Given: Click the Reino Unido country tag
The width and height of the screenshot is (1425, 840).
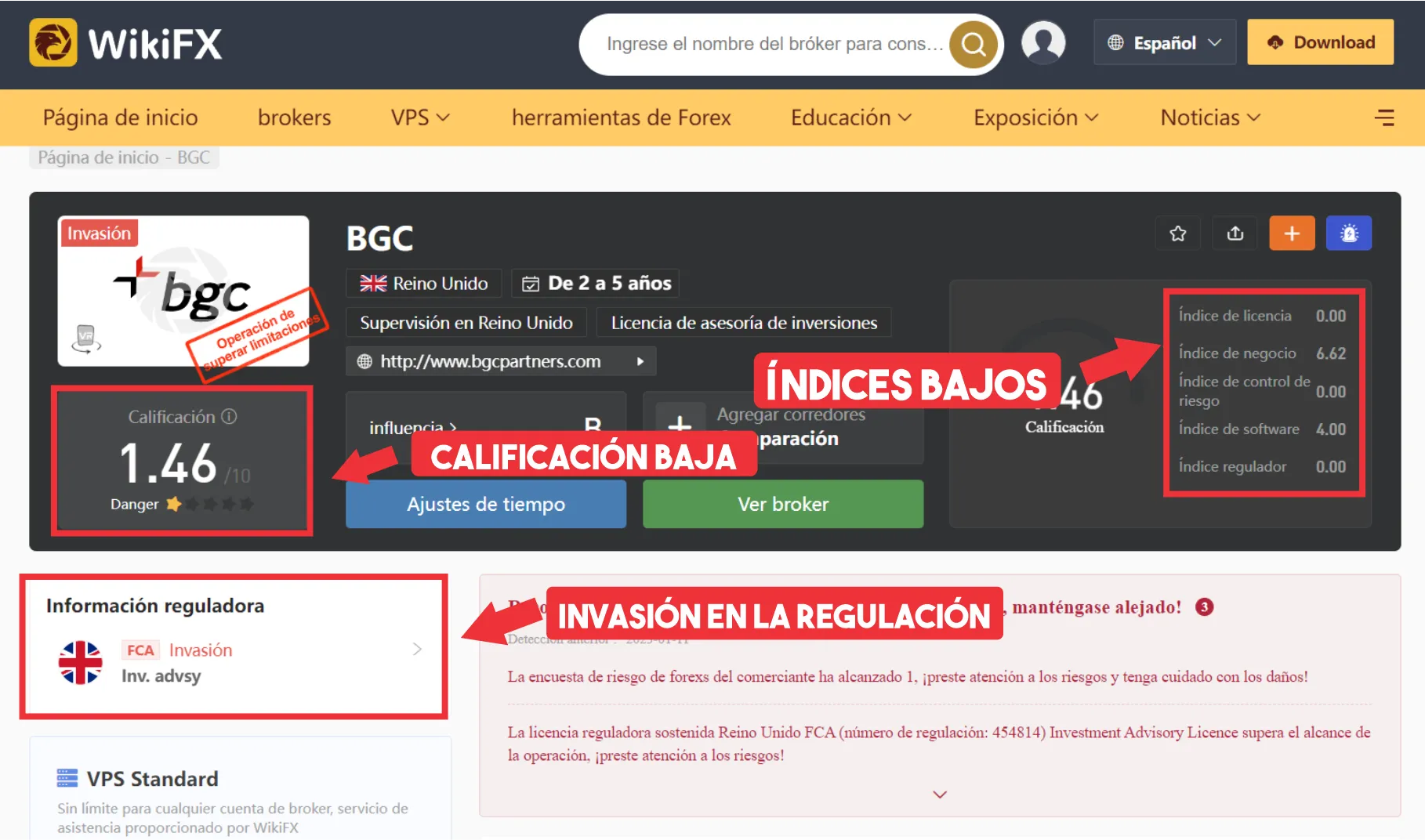Looking at the screenshot, I should click(424, 284).
